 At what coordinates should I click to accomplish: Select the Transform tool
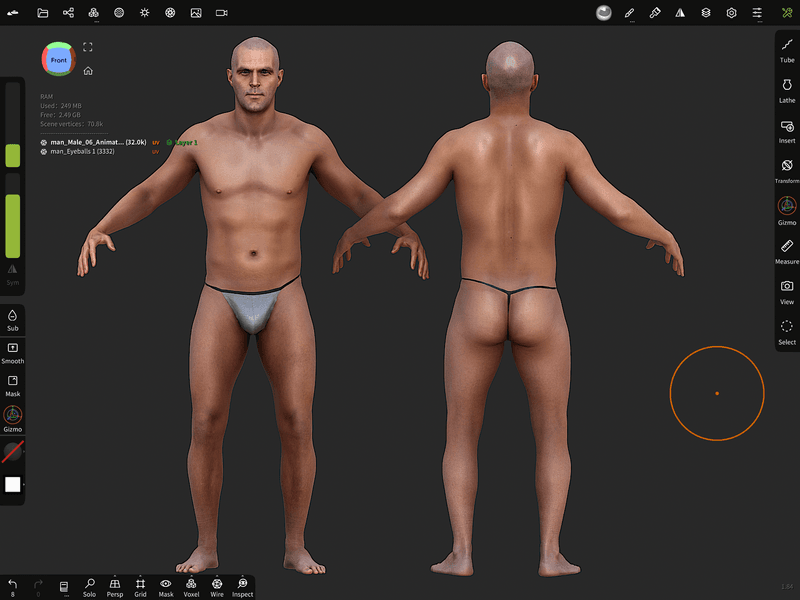(787, 171)
